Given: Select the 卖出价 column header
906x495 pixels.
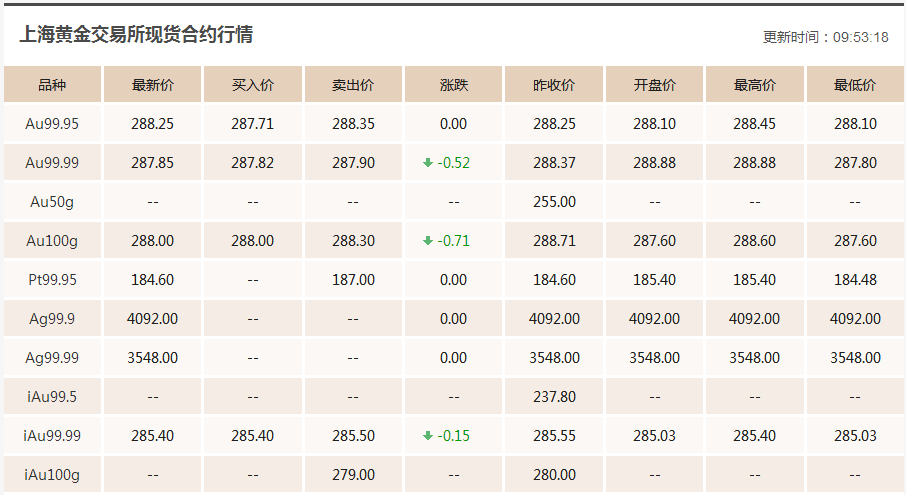Looking at the screenshot, I should click(x=353, y=85).
